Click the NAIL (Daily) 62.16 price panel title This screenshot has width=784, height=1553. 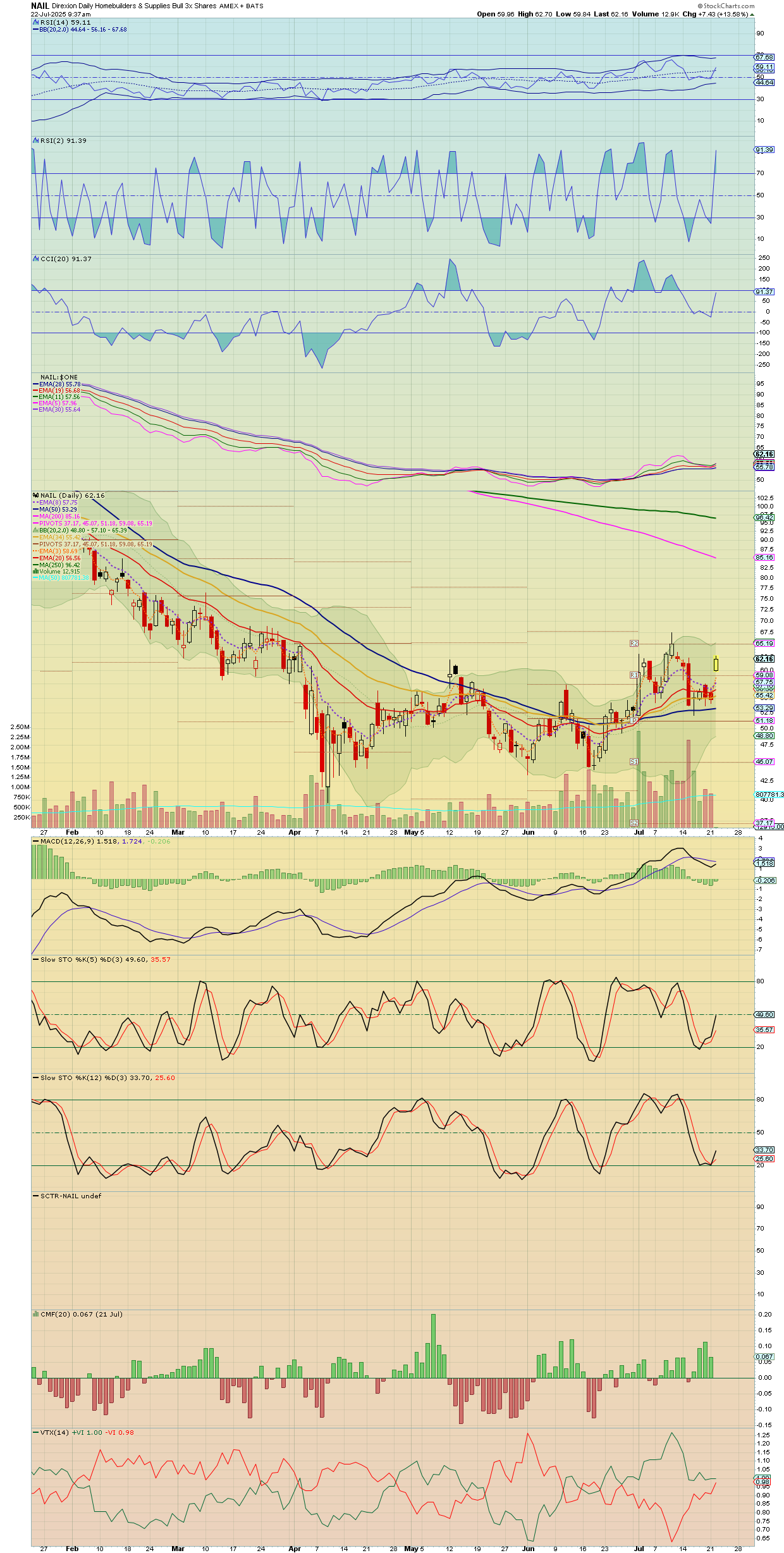click(x=72, y=495)
